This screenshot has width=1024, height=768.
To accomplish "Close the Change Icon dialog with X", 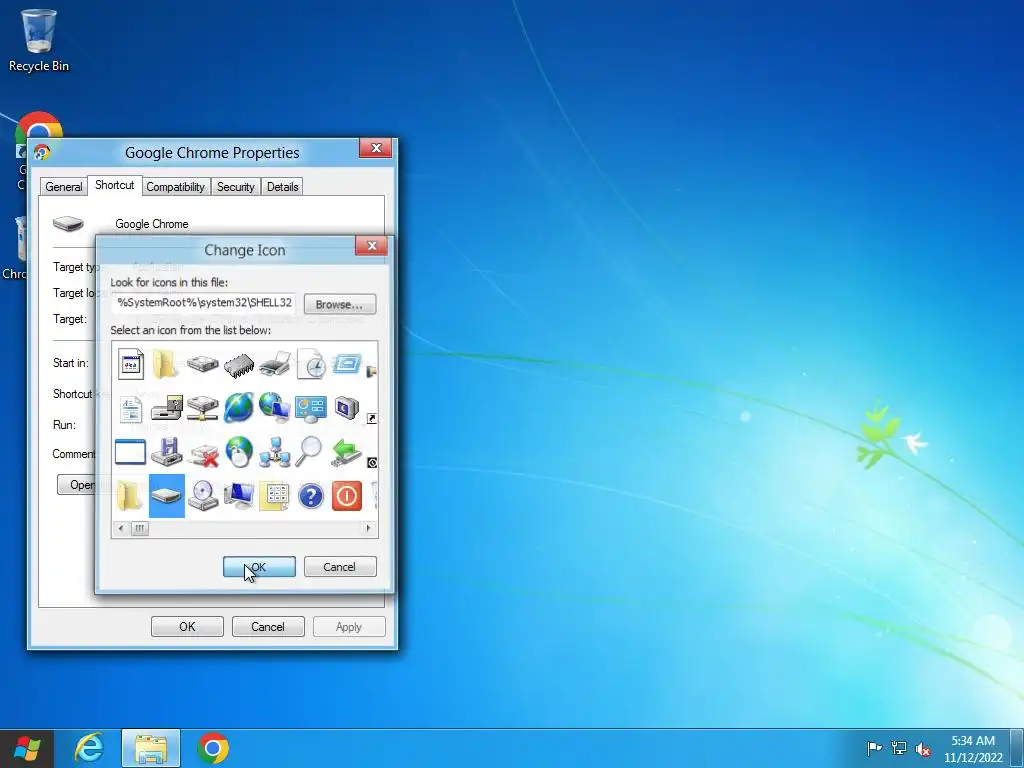I will pyautogui.click(x=372, y=246).
